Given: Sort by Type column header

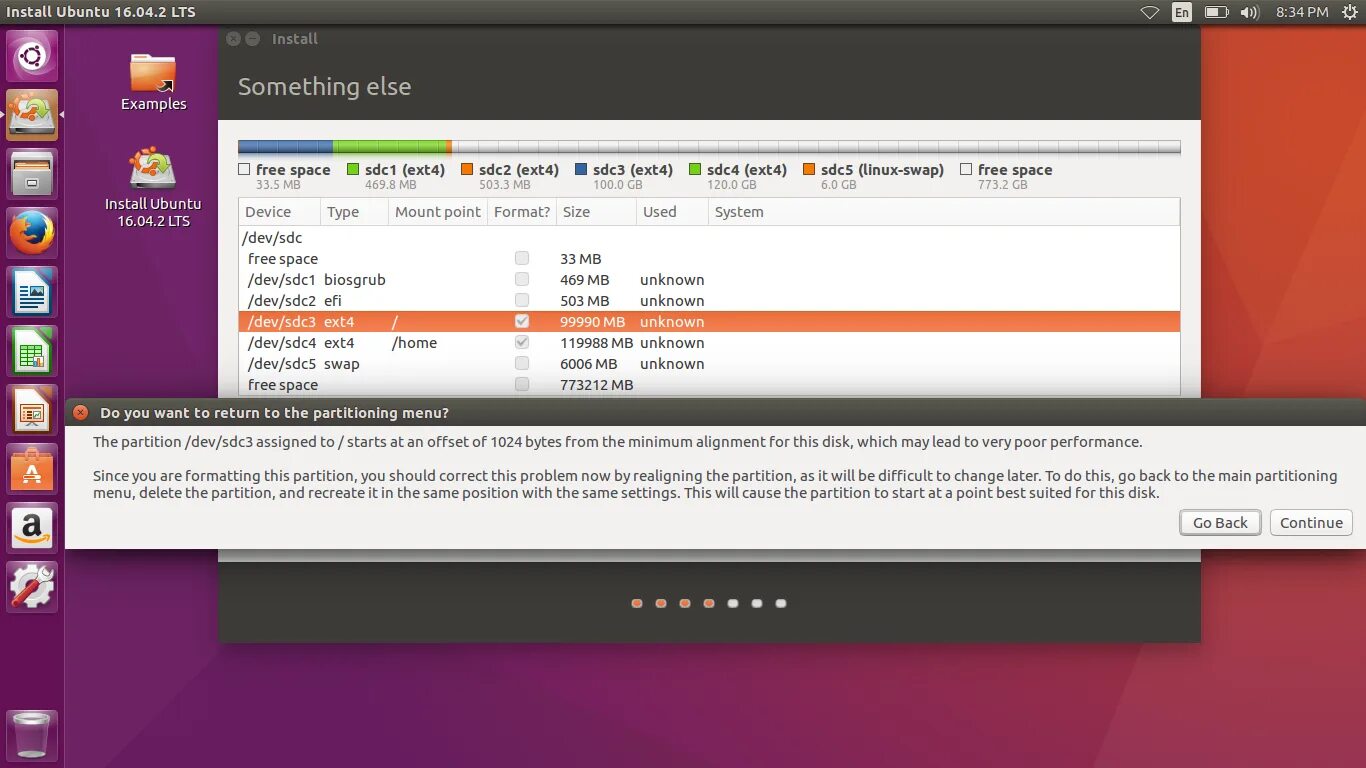Looking at the screenshot, I should click(x=354, y=212).
